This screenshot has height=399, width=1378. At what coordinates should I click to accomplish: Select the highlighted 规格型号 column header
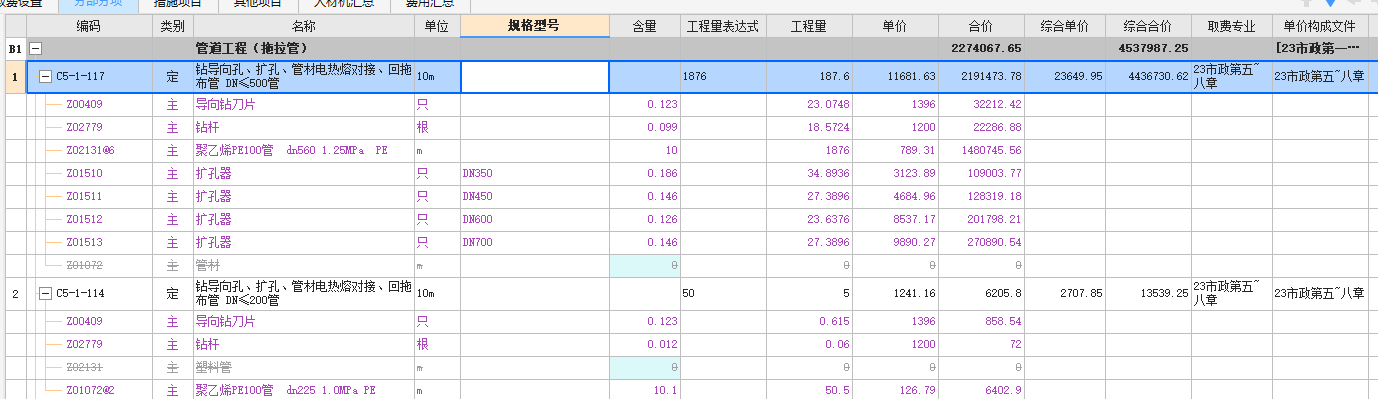pyautogui.click(x=534, y=27)
